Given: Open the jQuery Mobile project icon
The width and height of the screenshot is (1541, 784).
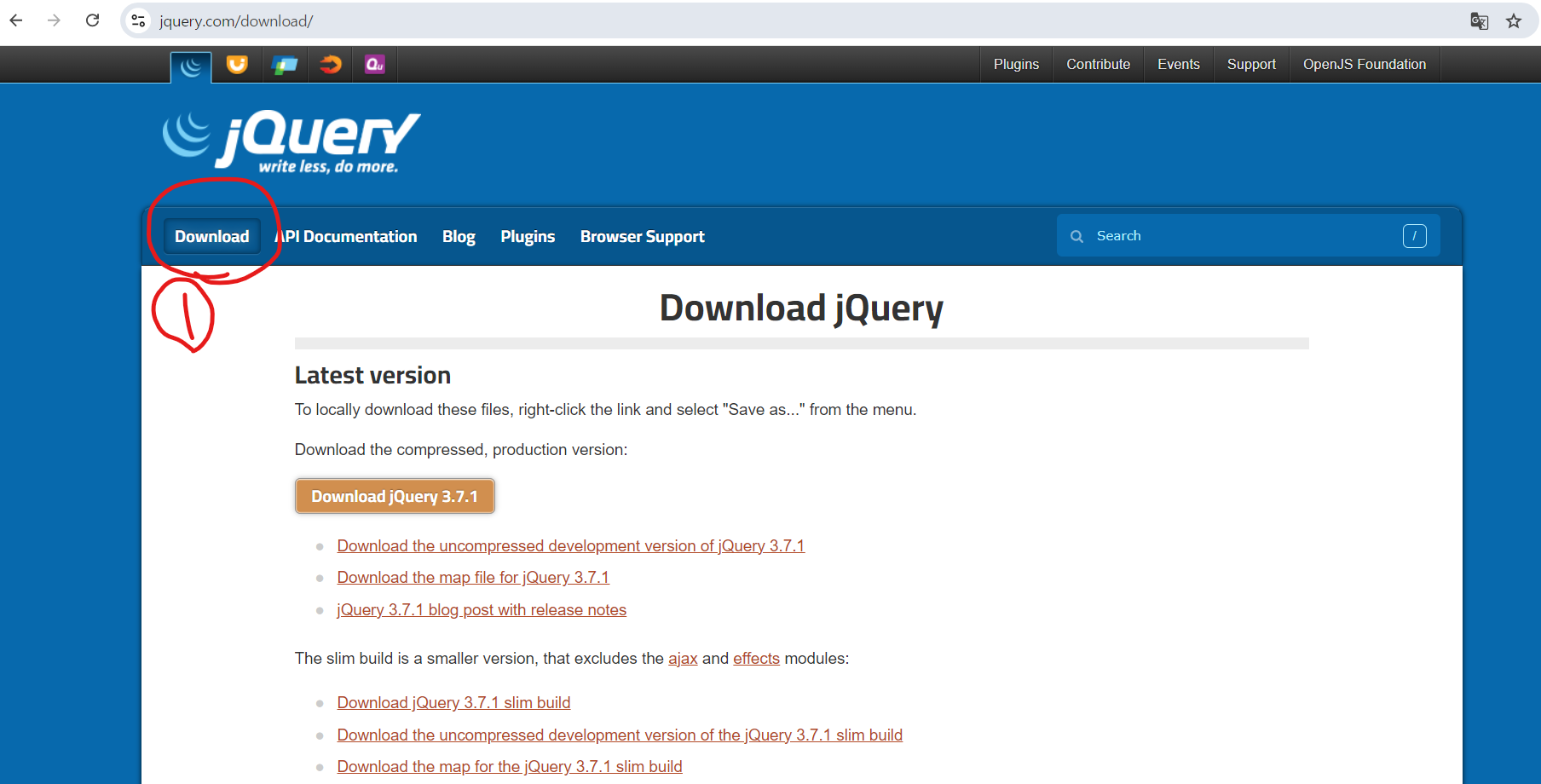Looking at the screenshot, I should pyautogui.click(x=284, y=64).
